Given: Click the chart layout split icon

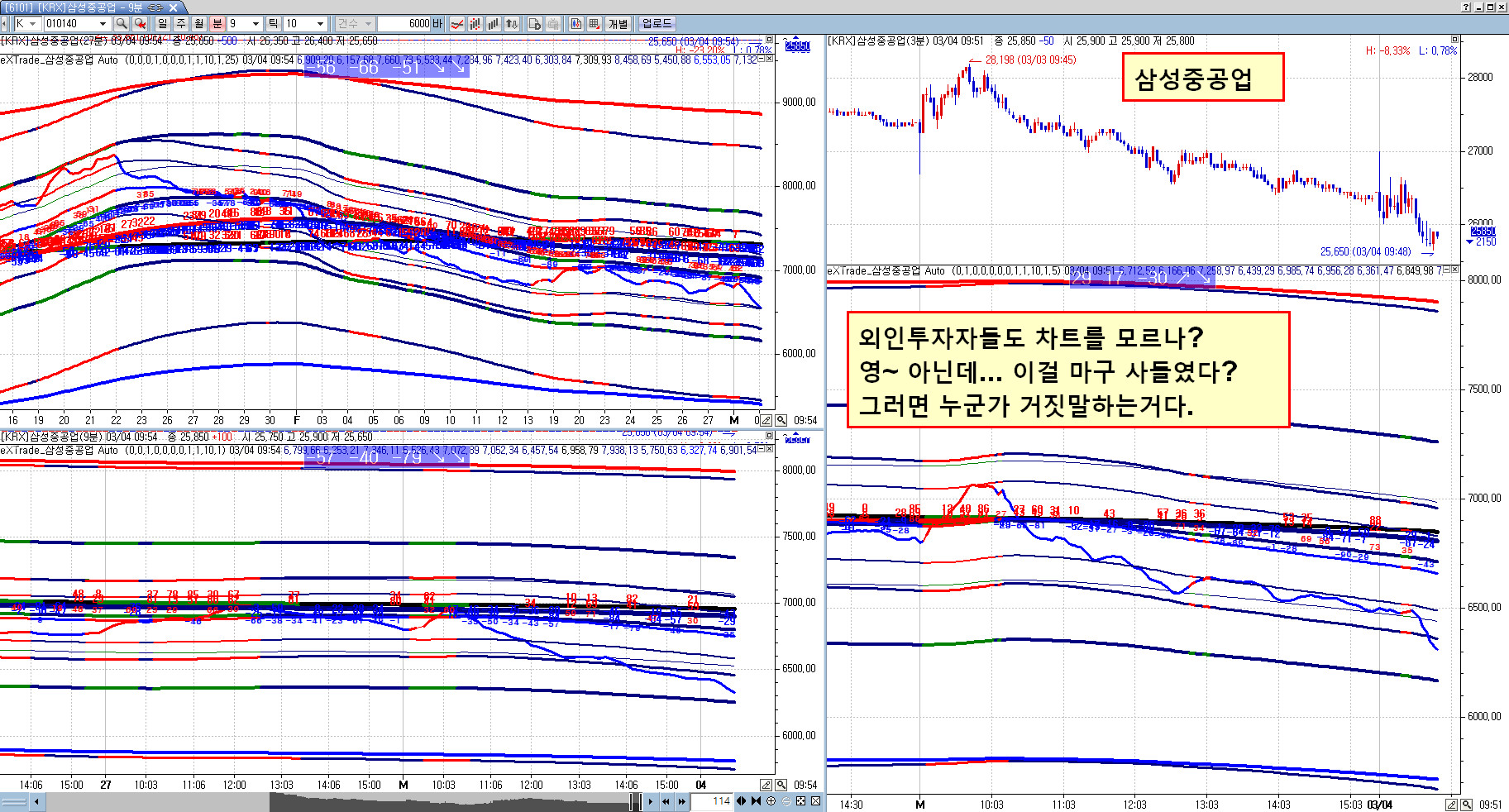Looking at the screenshot, I should 576,24.
